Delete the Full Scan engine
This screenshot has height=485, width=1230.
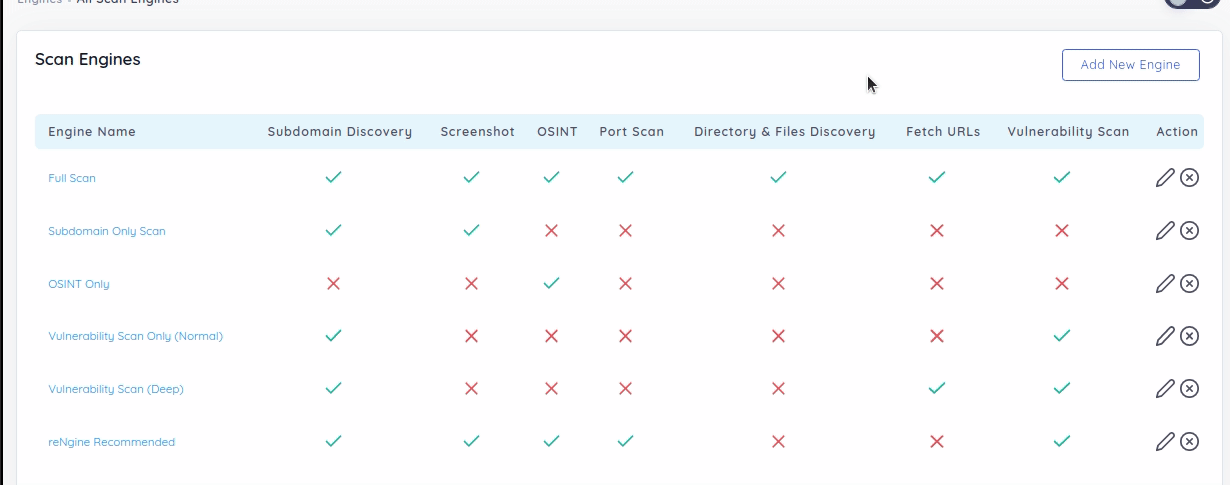1189,178
